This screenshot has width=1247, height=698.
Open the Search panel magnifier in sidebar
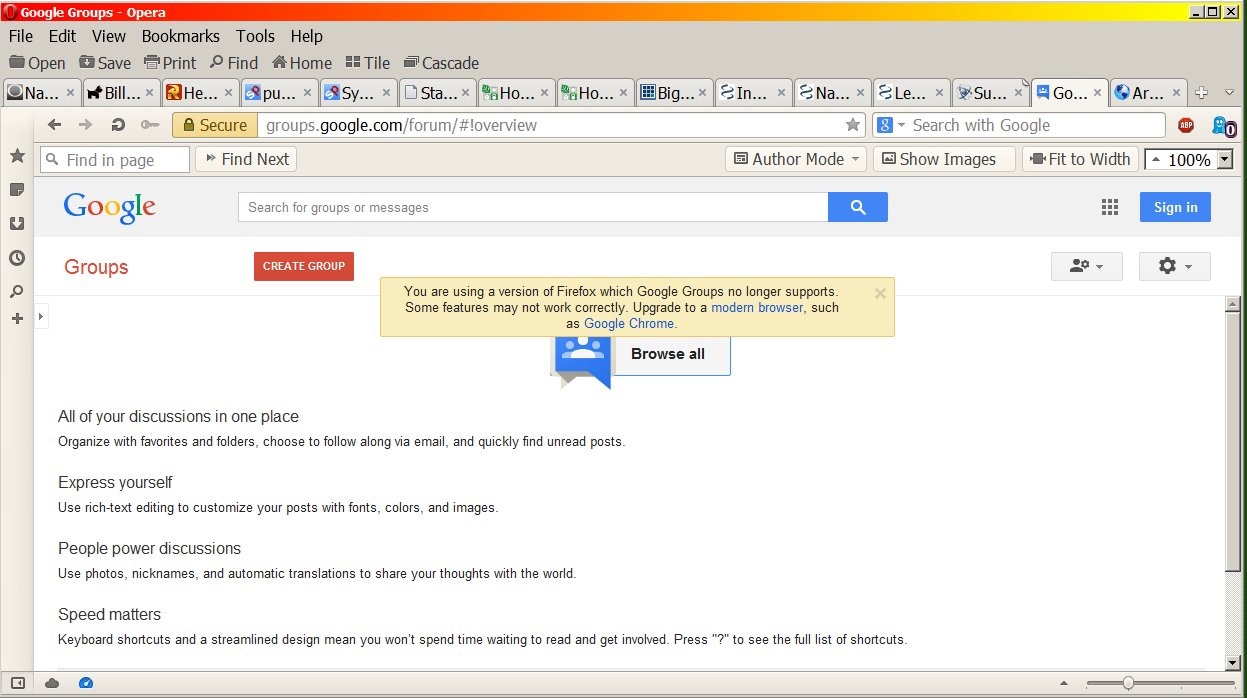point(17,292)
